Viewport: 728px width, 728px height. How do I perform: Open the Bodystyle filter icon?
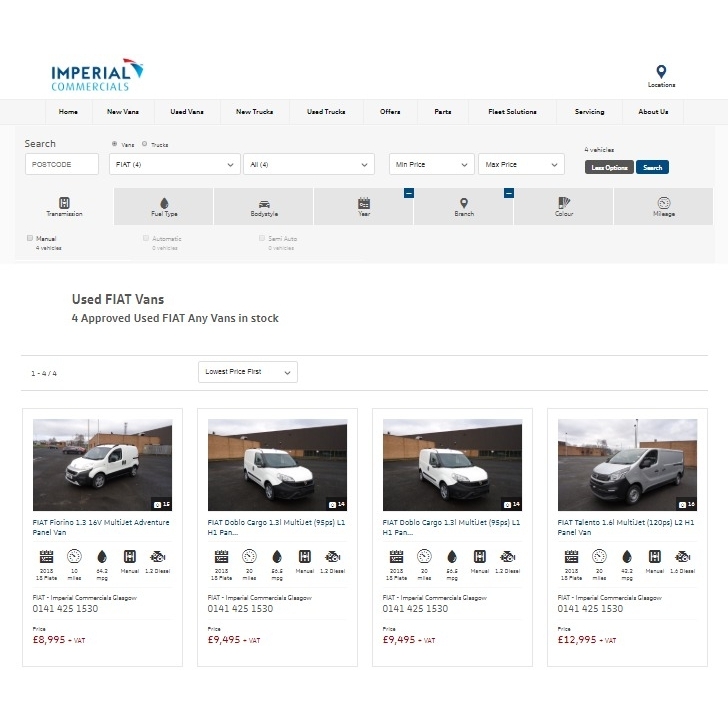tap(264, 202)
